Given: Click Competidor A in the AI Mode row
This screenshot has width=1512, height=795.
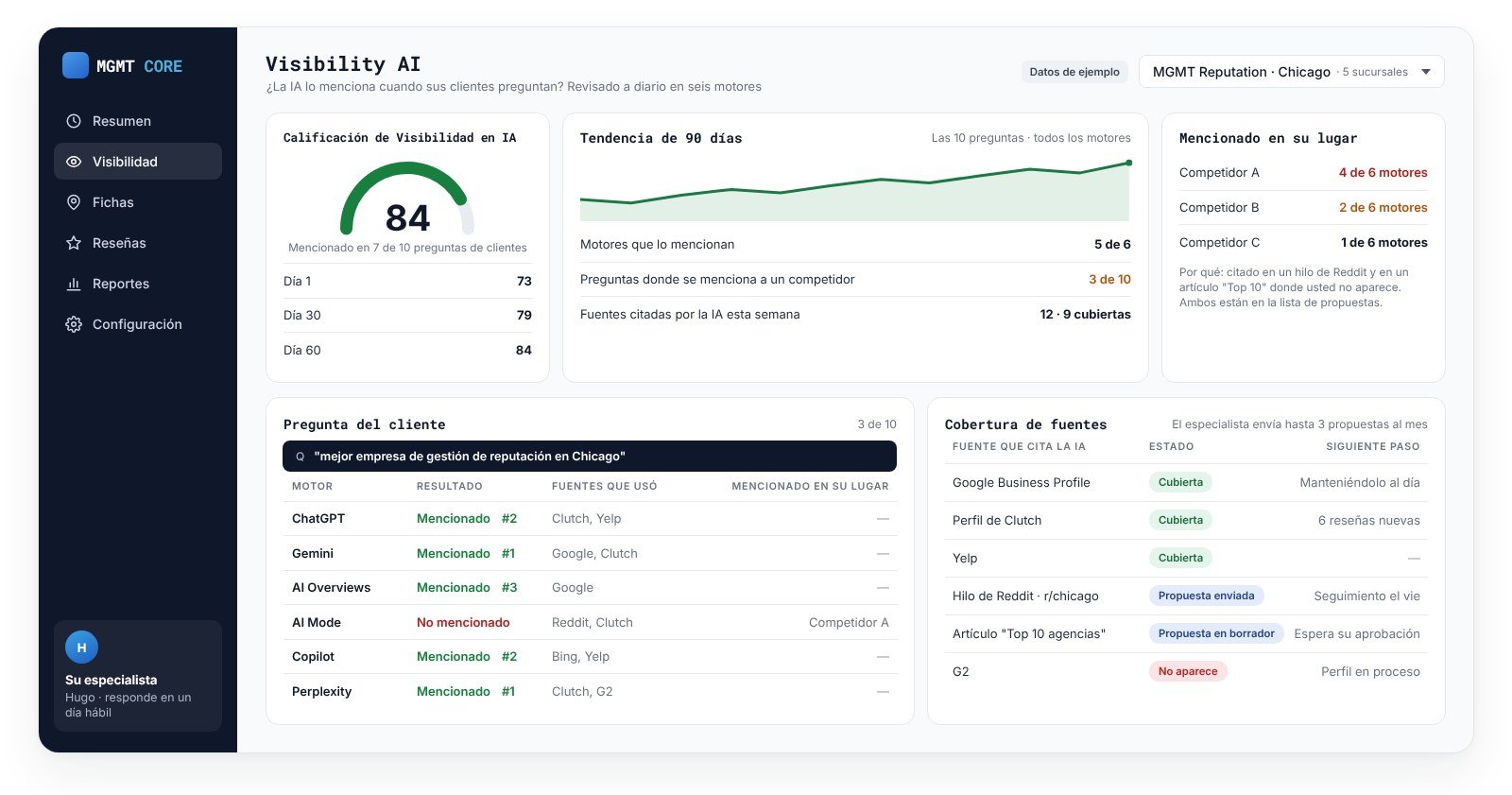Looking at the screenshot, I should tap(849, 622).
